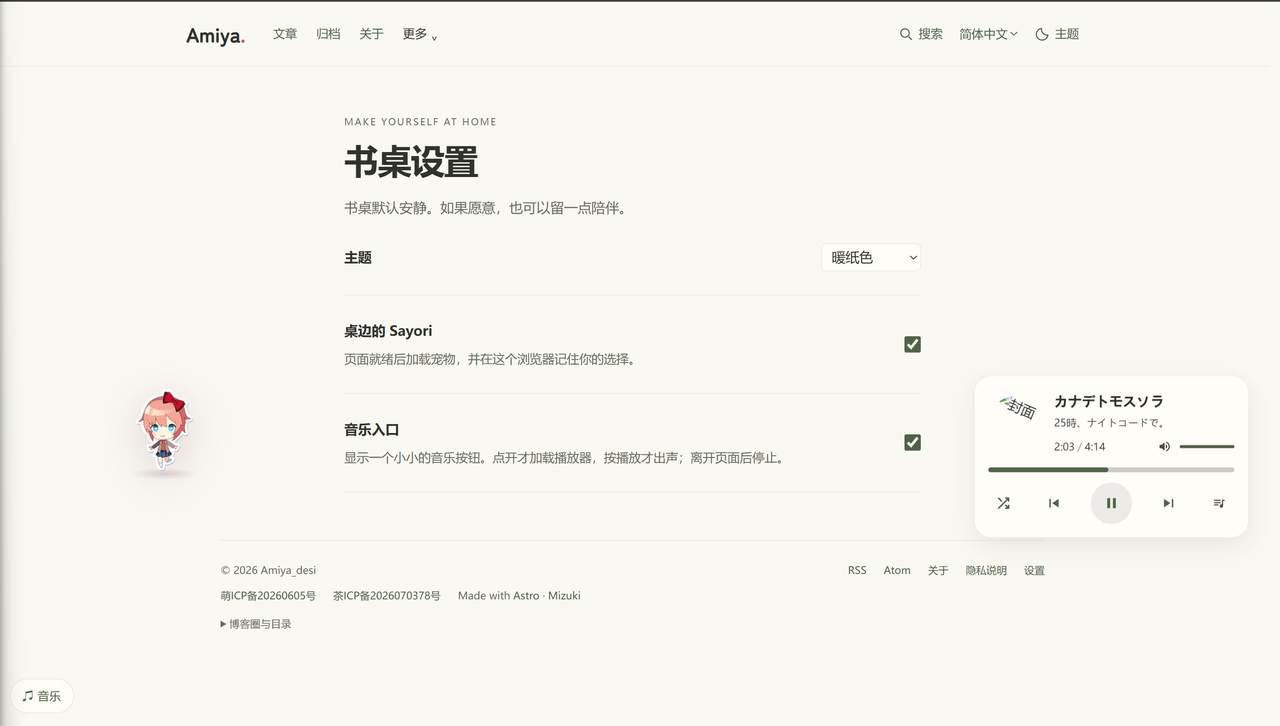Click the 书桌设置 heading

click(x=411, y=162)
